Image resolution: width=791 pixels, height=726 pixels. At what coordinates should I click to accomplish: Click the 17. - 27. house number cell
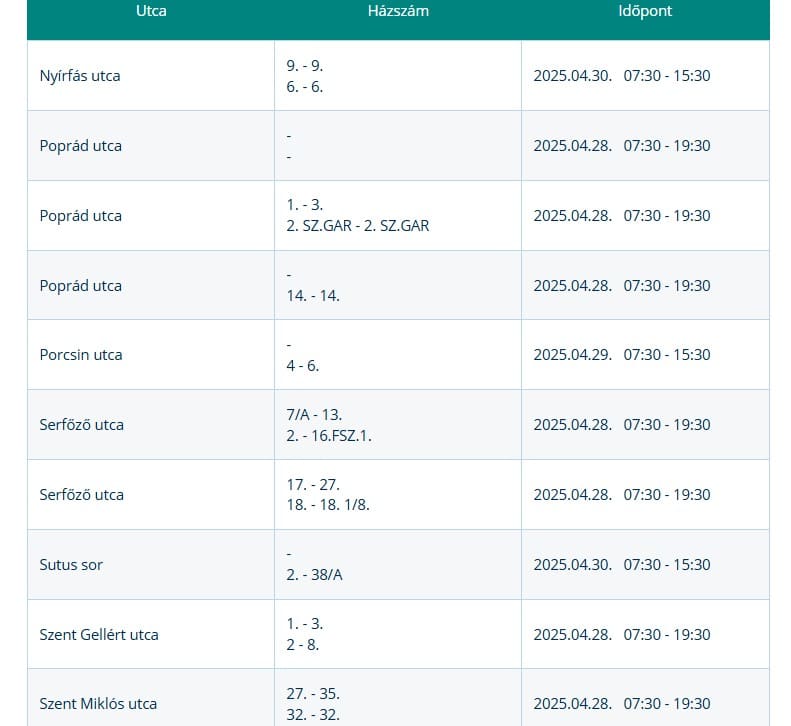click(314, 484)
